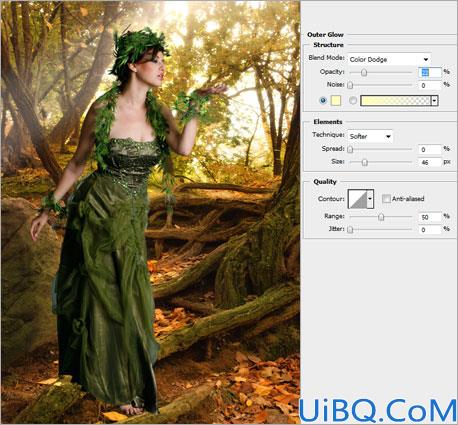This screenshot has height=425, width=458.
Task: Click the forest woman image preview
Action: tap(150, 212)
